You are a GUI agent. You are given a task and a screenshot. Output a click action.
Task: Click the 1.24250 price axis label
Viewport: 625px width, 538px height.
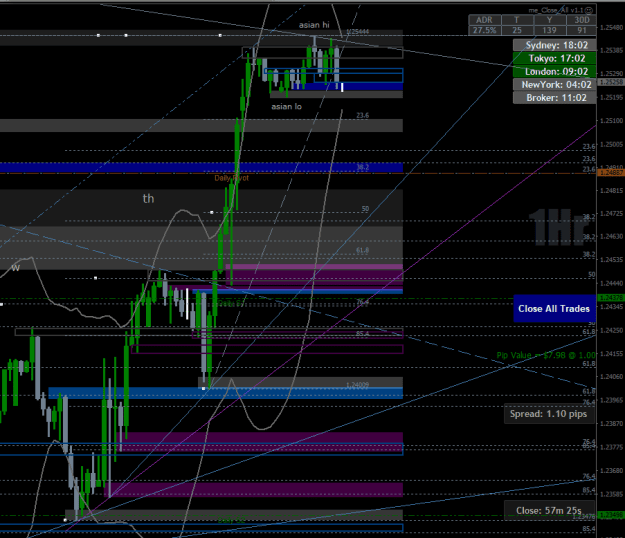coord(611,330)
